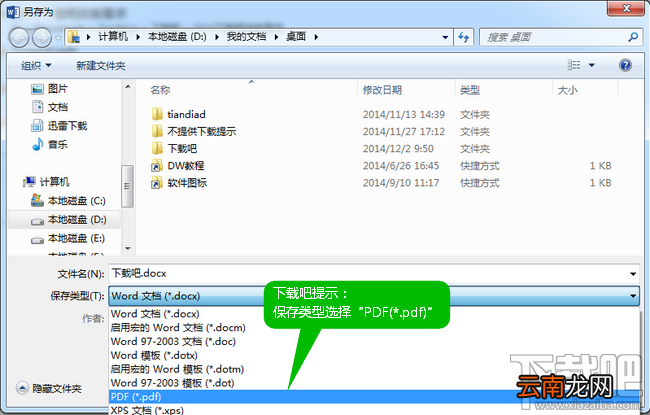Click 我的文档 in the address breadcrumb
This screenshot has height=415, width=650.
click(x=246, y=37)
